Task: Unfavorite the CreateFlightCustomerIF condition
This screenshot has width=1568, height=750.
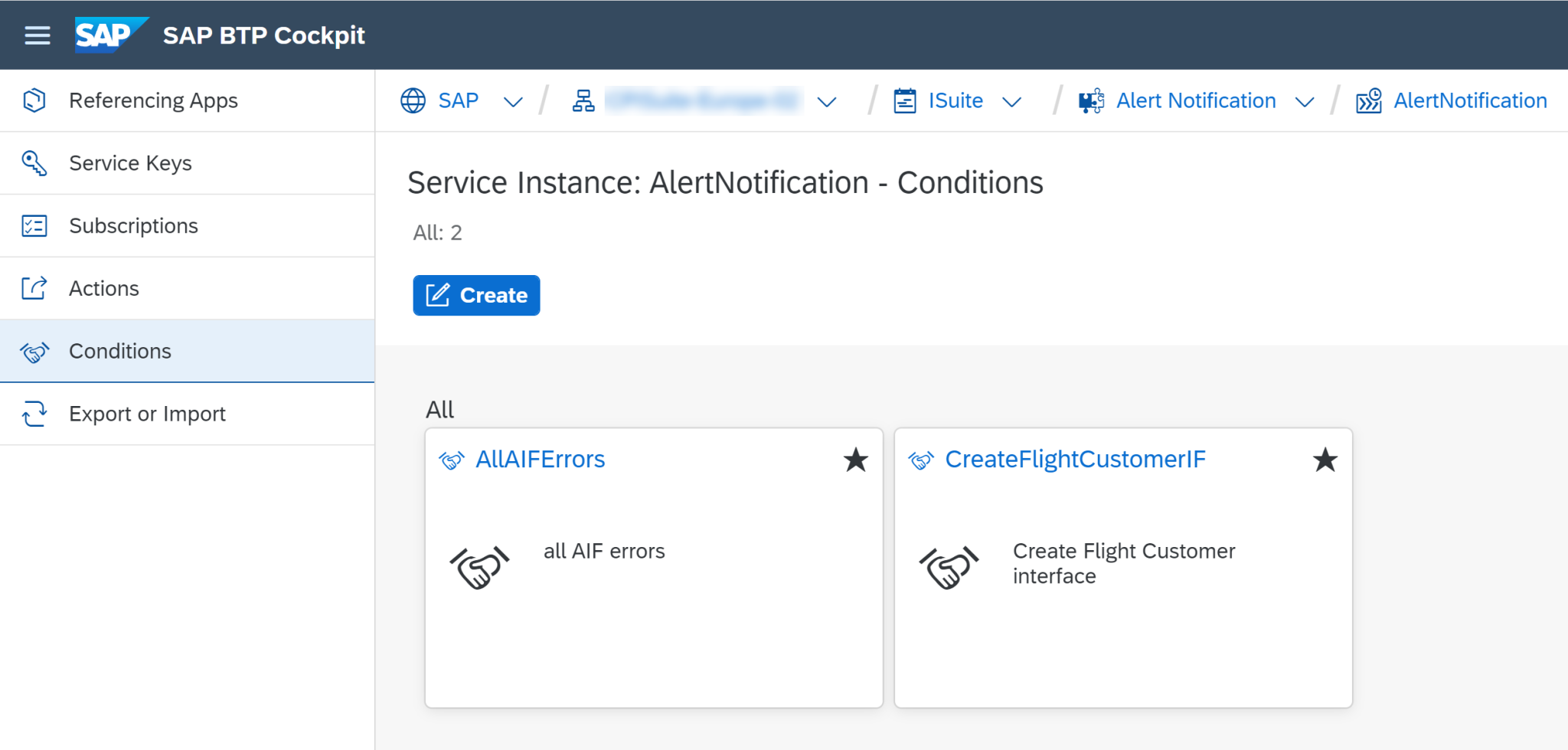Action: [x=1325, y=460]
